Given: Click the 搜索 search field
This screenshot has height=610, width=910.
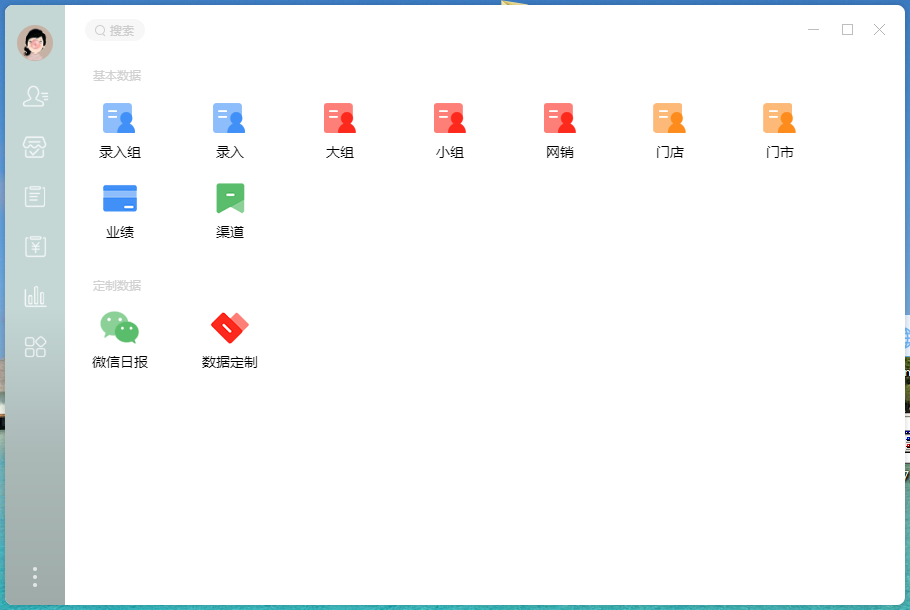Looking at the screenshot, I should (x=115, y=30).
